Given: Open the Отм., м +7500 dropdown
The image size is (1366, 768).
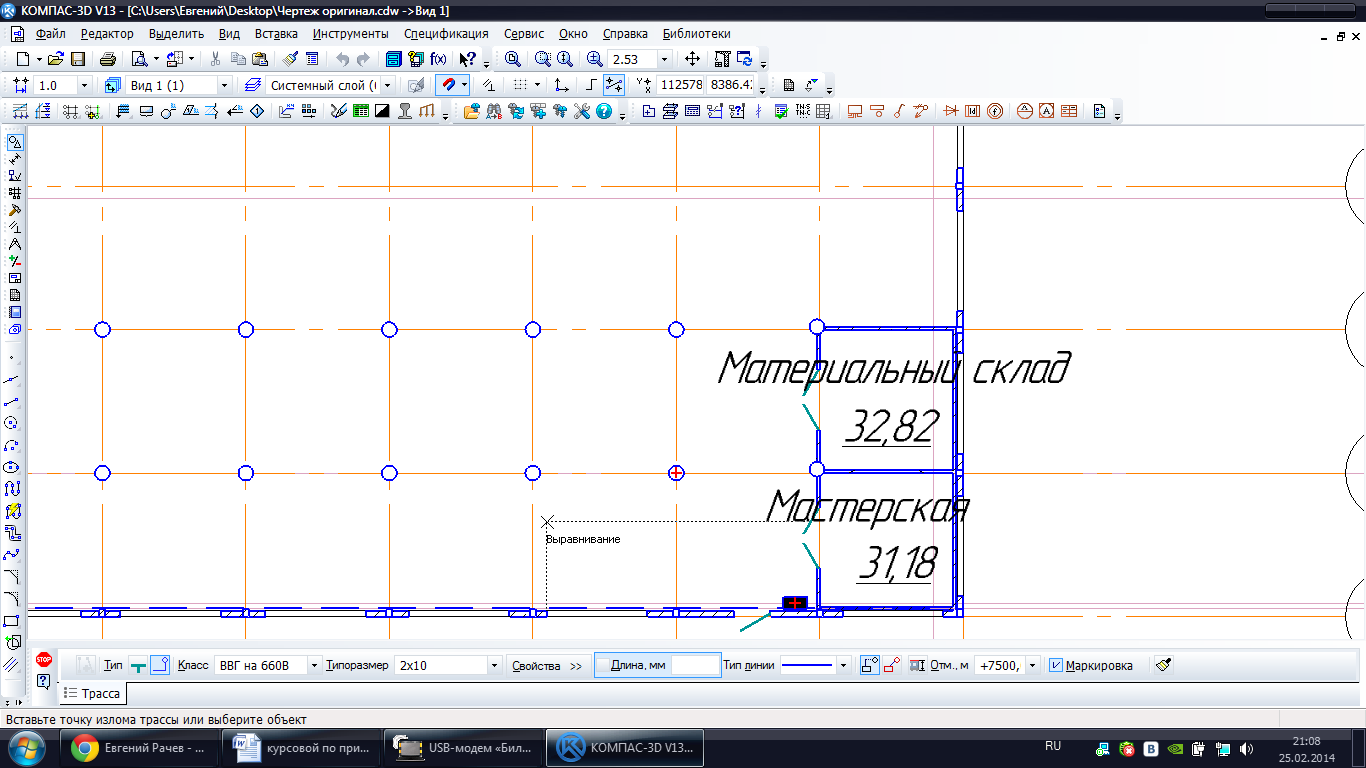Looking at the screenshot, I should [x=1033, y=665].
